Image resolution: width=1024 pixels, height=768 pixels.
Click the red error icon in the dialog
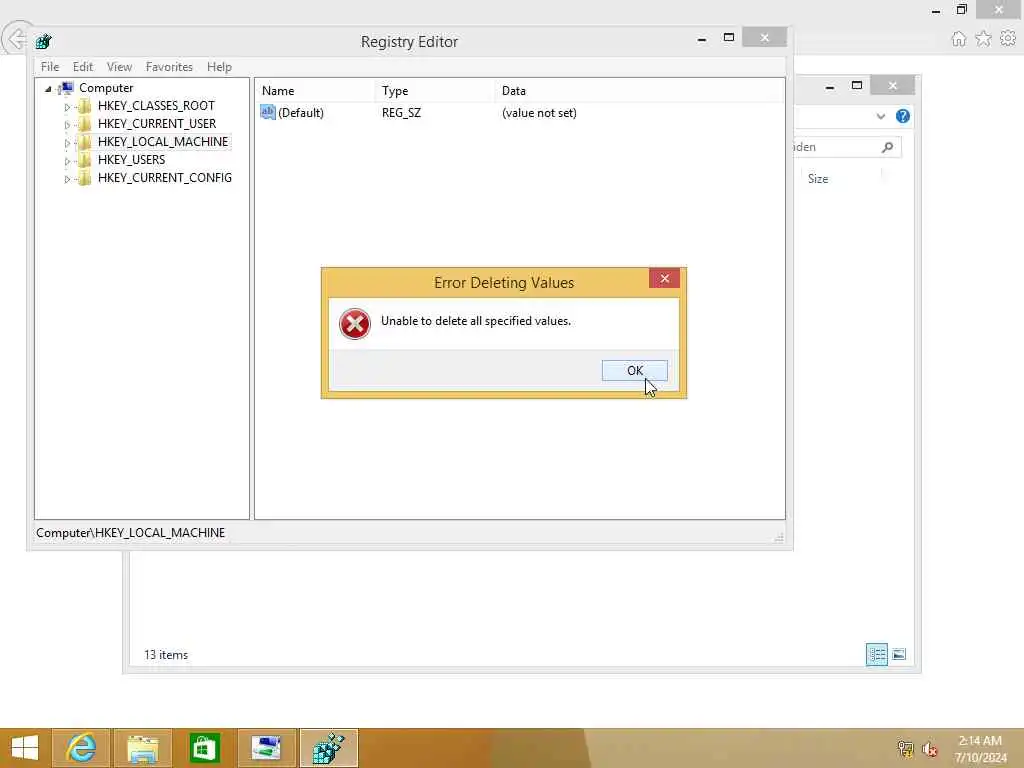[x=355, y=324]
